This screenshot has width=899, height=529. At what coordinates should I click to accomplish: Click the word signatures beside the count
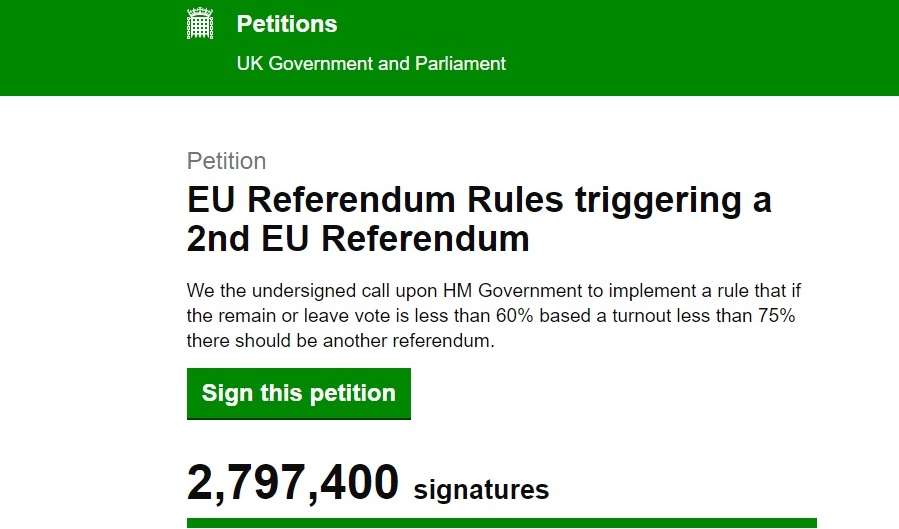tap(481, 490)
